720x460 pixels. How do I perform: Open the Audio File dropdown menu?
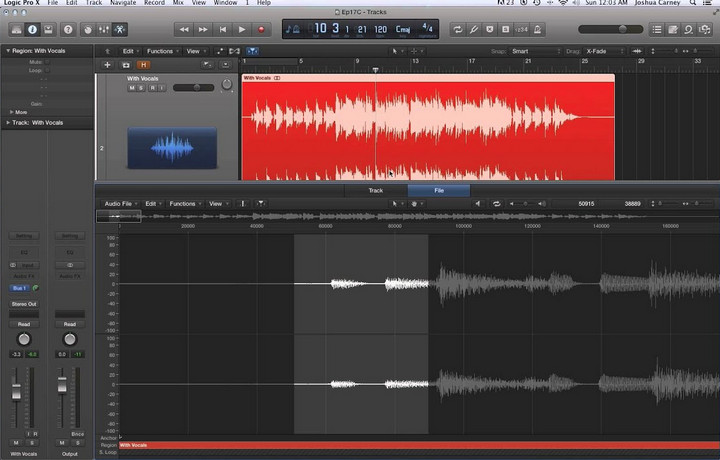tap(120, 204)
